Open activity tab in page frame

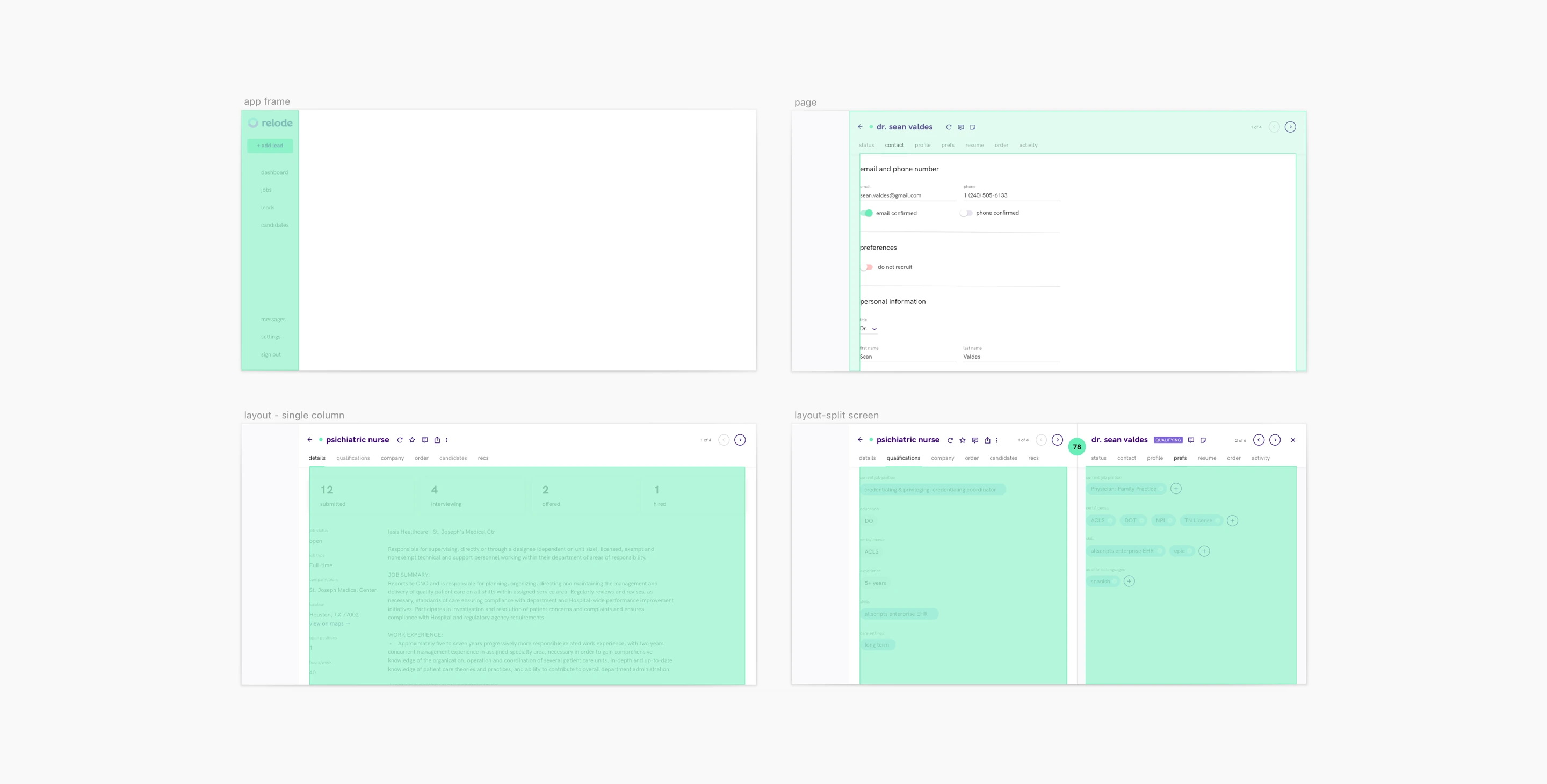pos(1028,146)
